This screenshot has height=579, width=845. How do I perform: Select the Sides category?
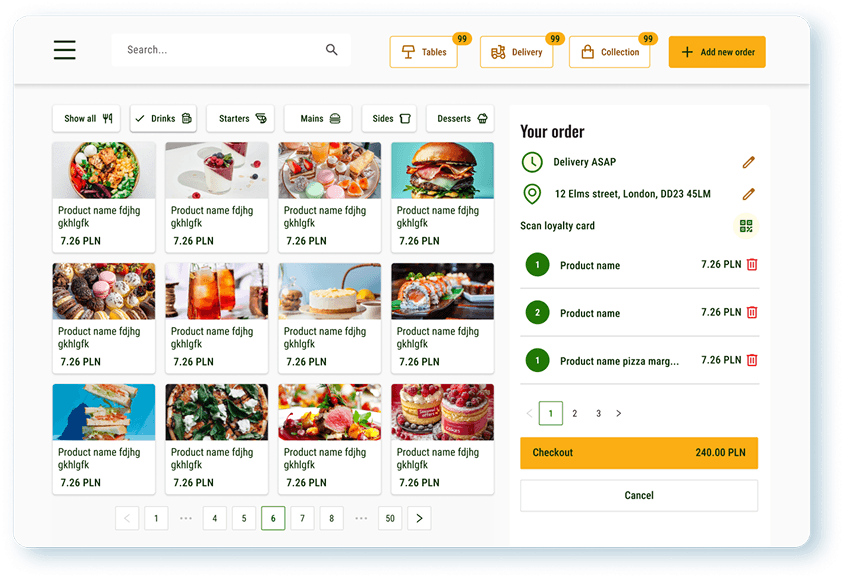pyautogui.click(x=389, y=119)
